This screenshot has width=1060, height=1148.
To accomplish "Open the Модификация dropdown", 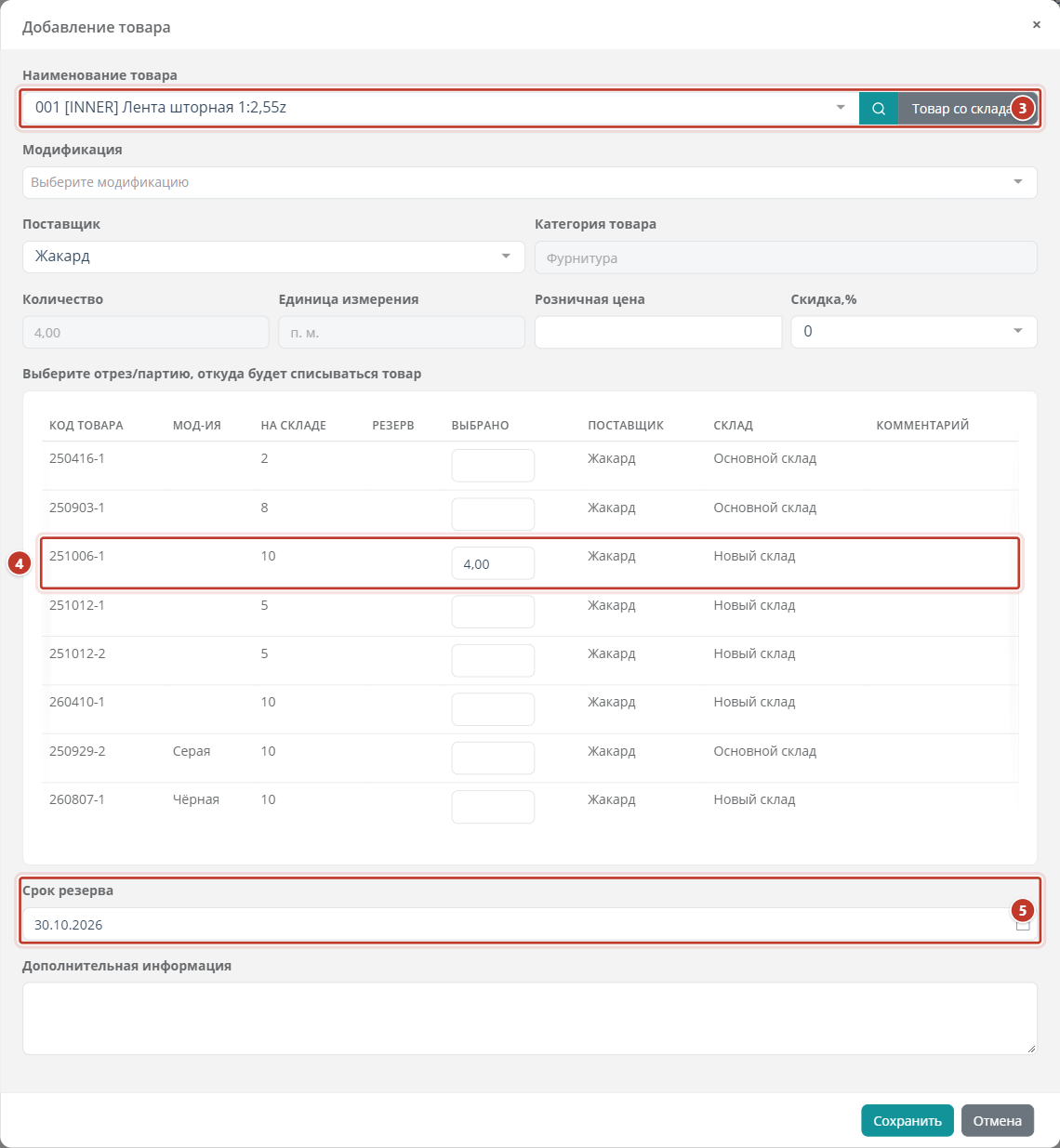I will (530, 182).
